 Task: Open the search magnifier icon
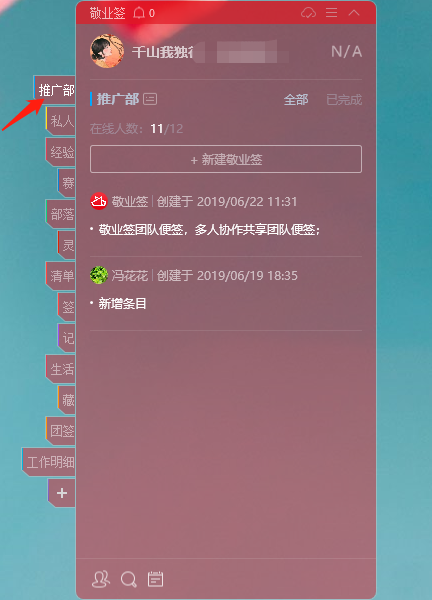point(129,579)
